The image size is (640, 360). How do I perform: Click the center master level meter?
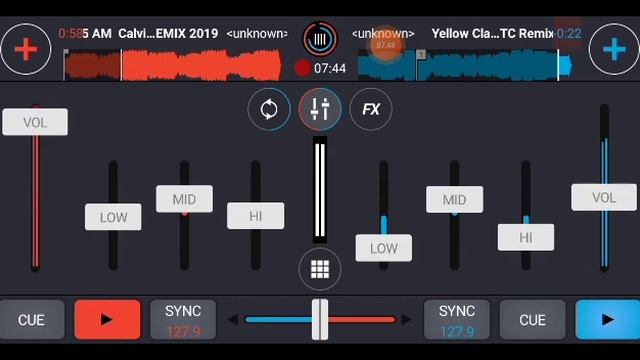click(320, 190)
